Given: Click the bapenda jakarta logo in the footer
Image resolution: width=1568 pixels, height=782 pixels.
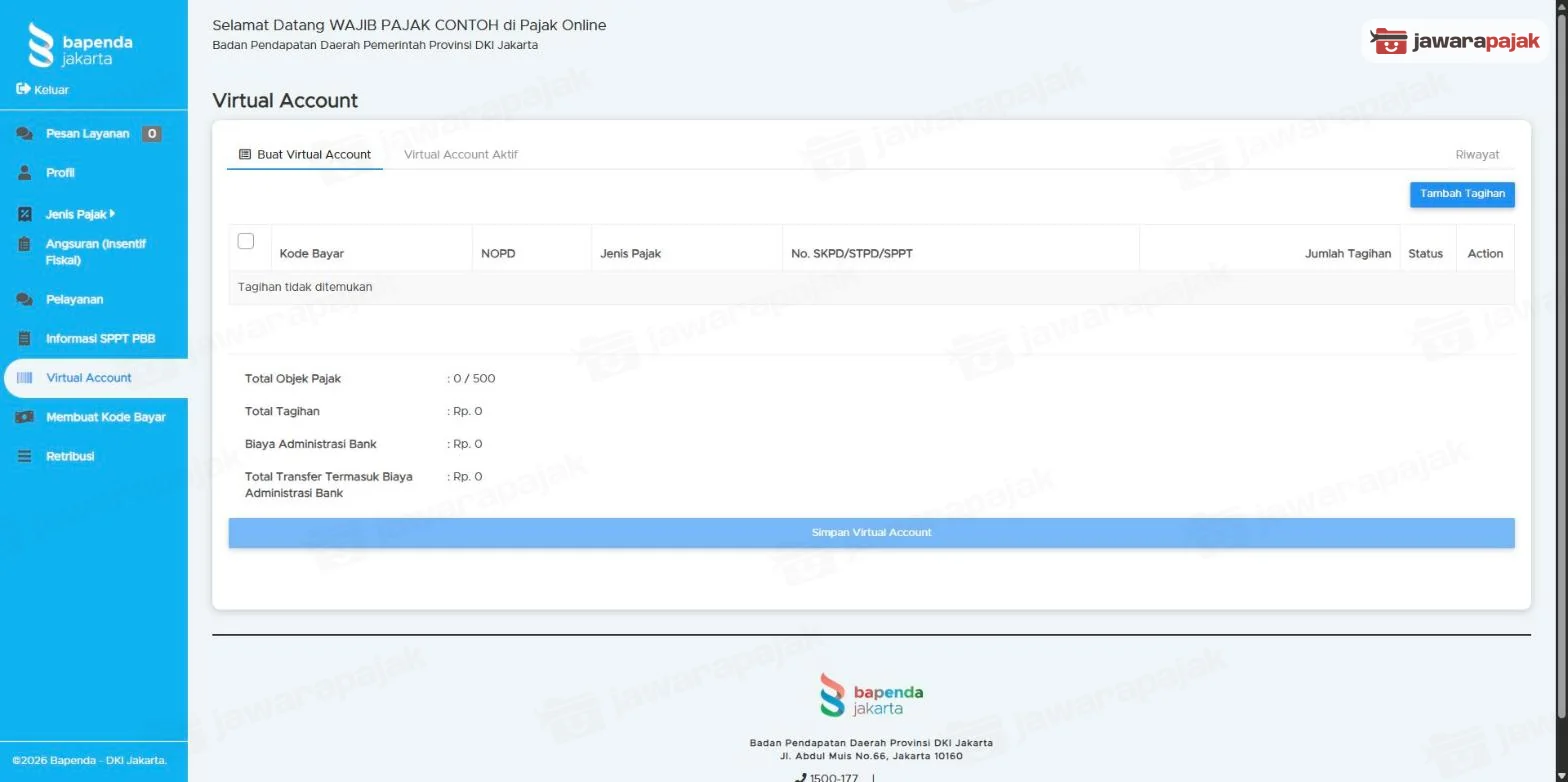Looking at the screenshot, I should [x=871, y=695].
